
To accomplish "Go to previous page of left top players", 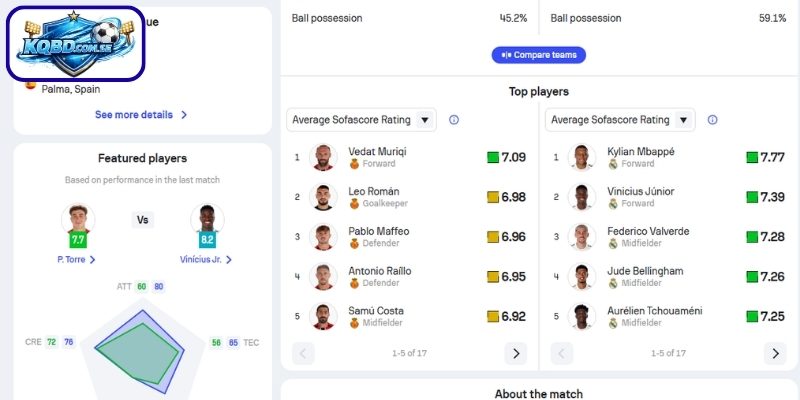I will pyautogui.click(x=303, y=353).
